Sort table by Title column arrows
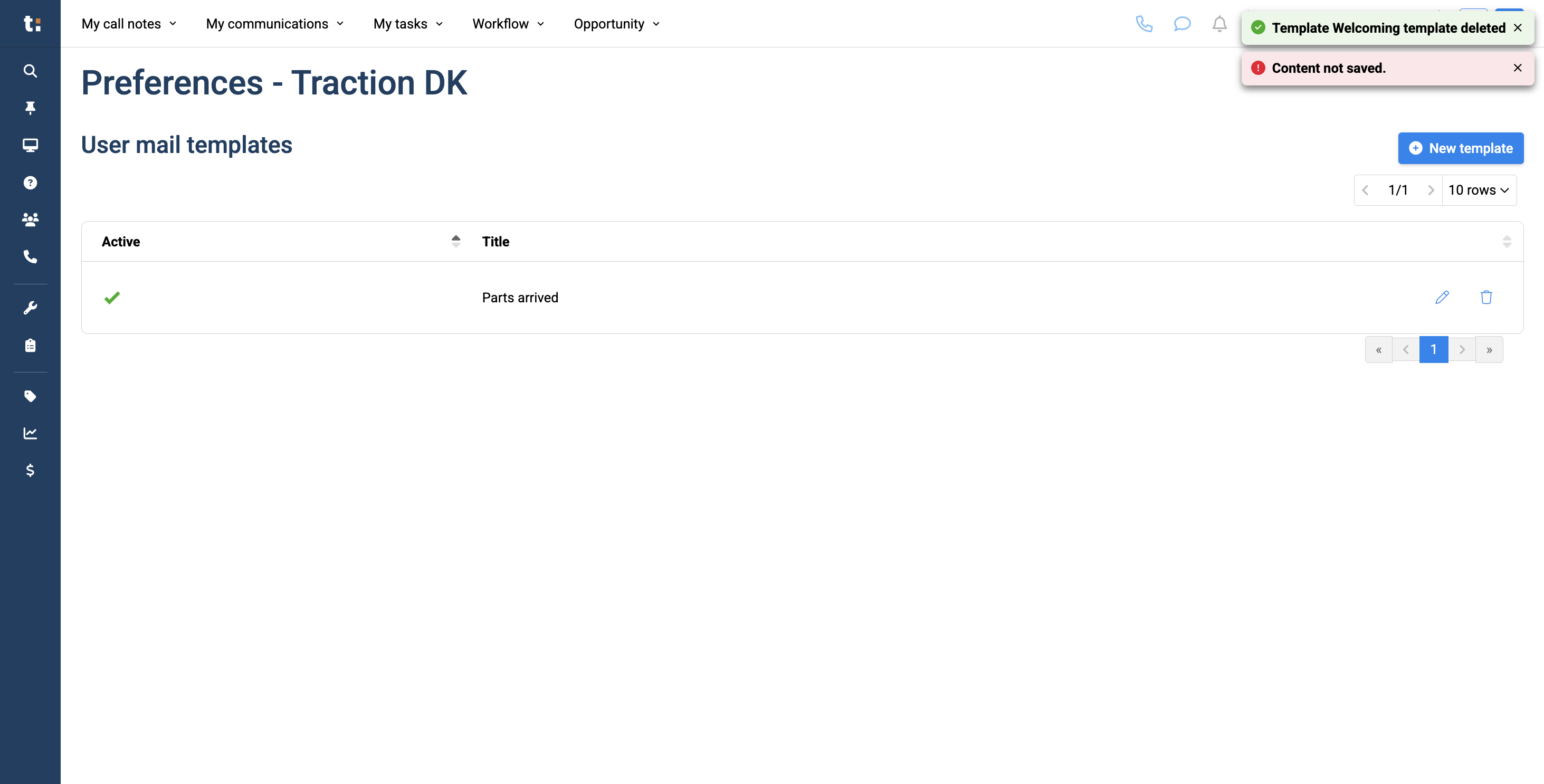This screenshot has height=784, width=1544. pyautogui.click(x=1506, y=242)
